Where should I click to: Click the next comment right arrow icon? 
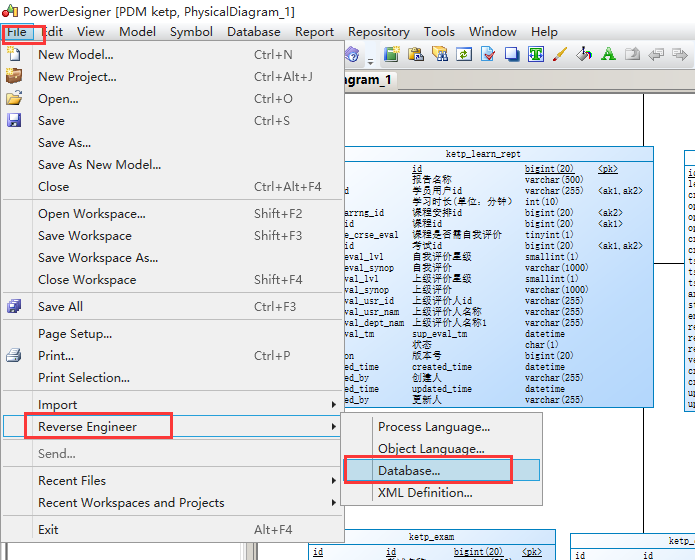coord(679,54)
